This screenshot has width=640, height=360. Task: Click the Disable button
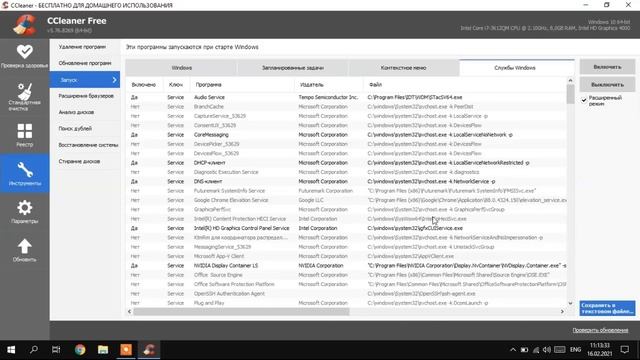[x=607, y=84]
